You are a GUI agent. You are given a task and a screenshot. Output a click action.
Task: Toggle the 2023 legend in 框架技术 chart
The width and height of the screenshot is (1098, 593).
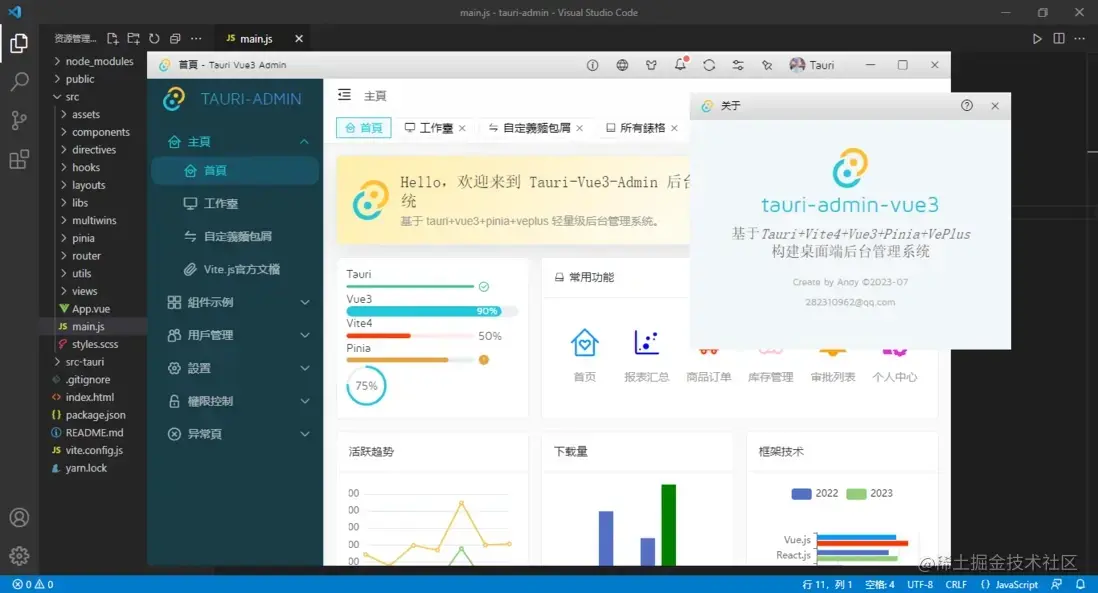(870, 494)
